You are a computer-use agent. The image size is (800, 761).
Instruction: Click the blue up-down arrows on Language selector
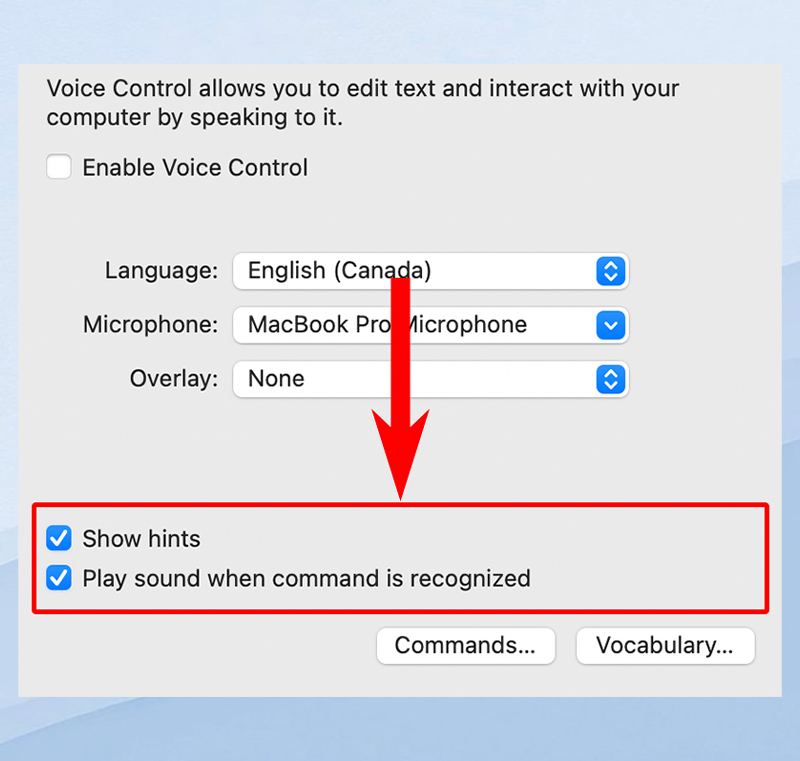click(610, 271)
